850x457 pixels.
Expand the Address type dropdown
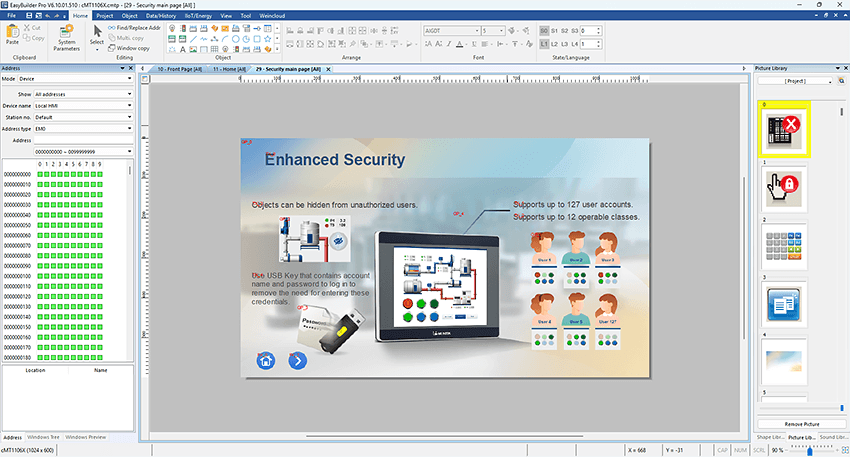(82, 128)
